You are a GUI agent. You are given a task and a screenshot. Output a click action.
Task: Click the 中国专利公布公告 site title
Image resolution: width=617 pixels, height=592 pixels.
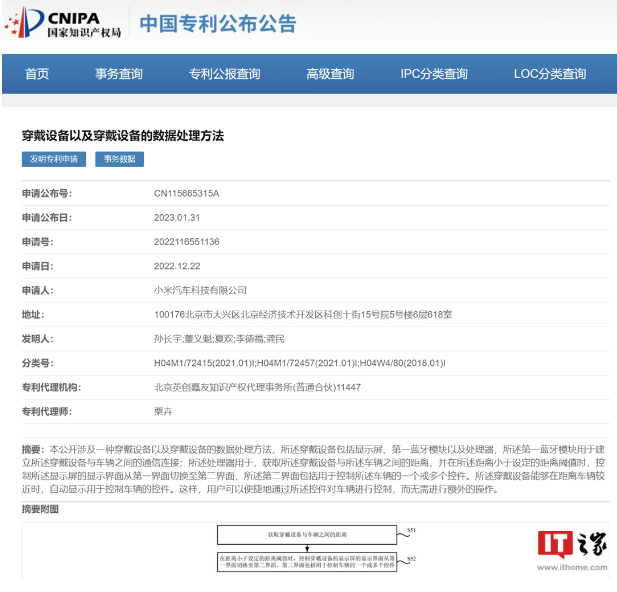click(x=217, y=24)
